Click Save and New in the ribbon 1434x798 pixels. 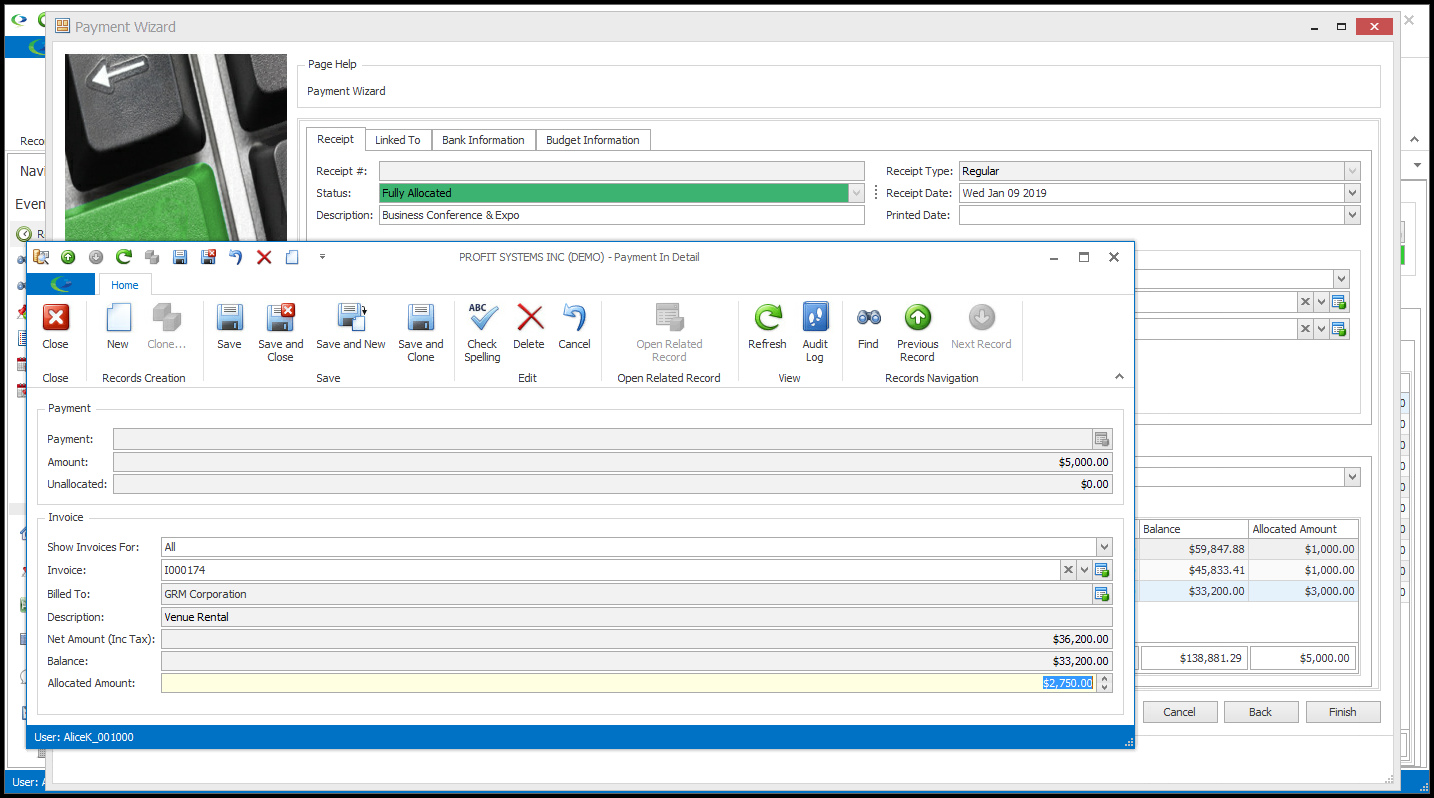[350, 327]
